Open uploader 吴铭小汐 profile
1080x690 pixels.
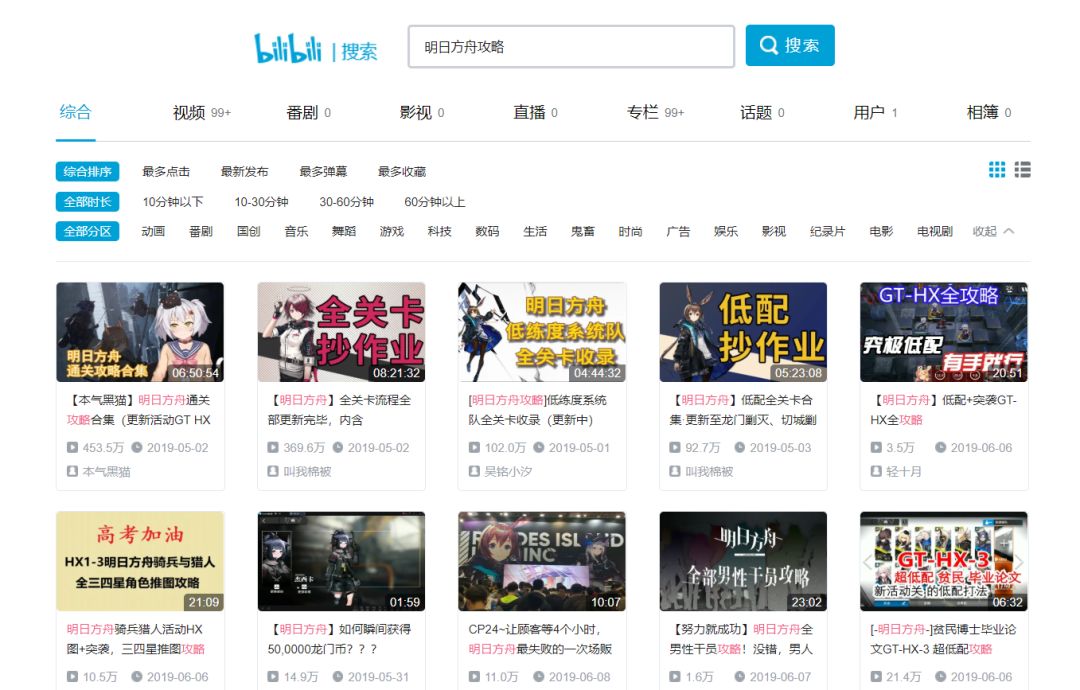click(x=508, y=472)
